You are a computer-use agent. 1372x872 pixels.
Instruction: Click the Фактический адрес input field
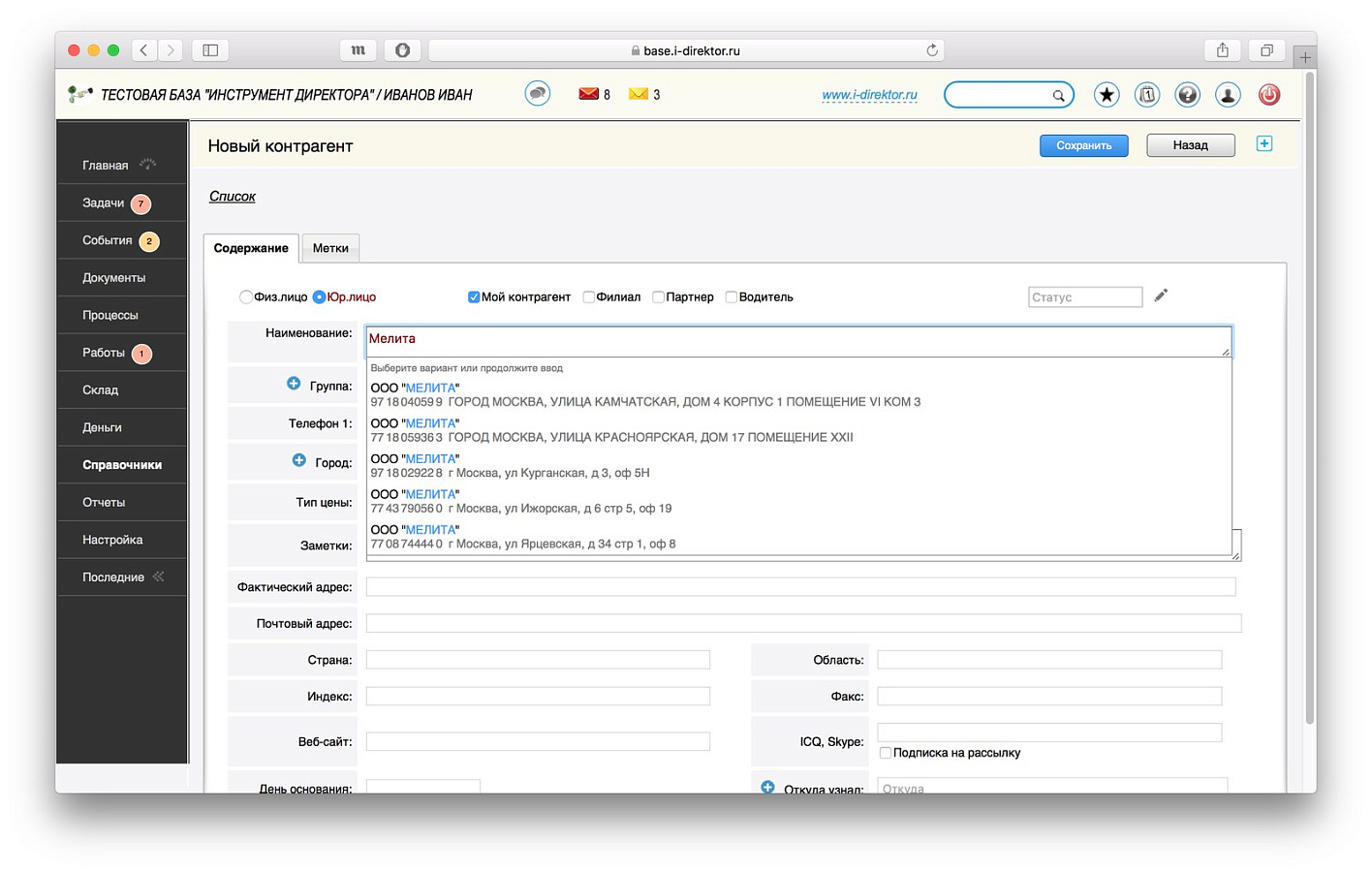click(x=800, y=587)
